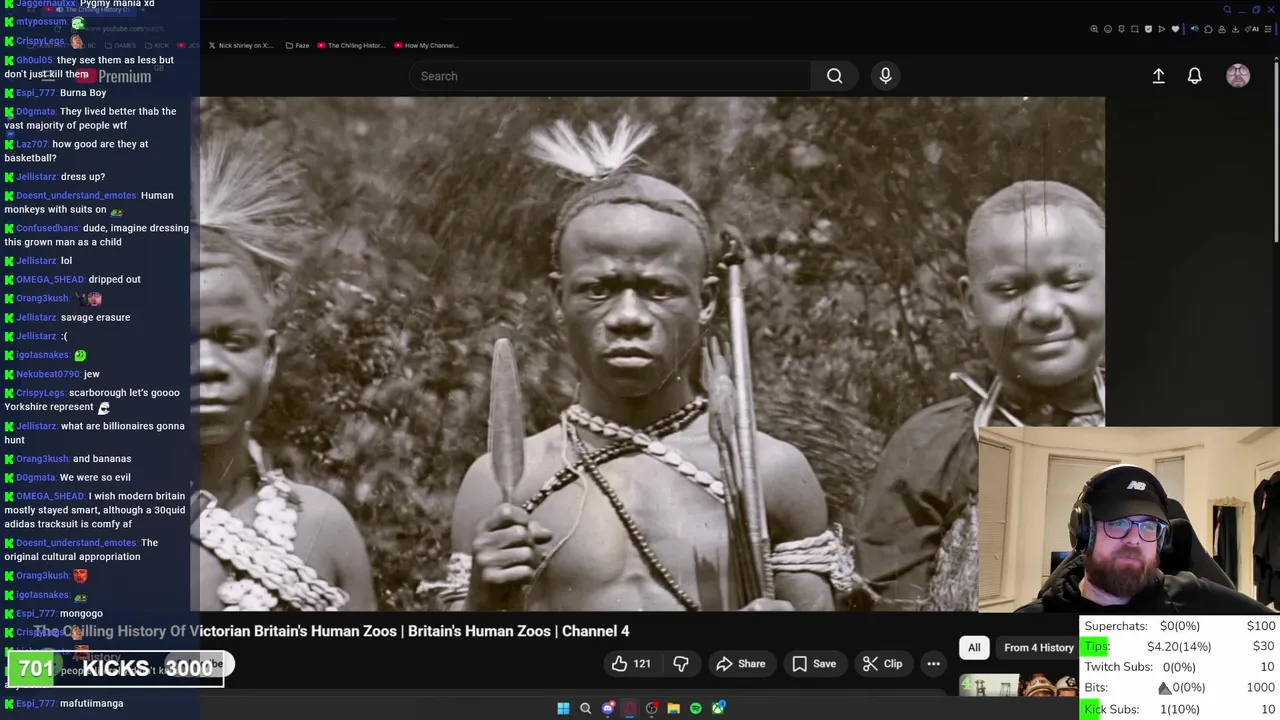The image size is (1280, 720).
Task: Click the shield ad-blocker toolbar icon
Action: 1148,29
